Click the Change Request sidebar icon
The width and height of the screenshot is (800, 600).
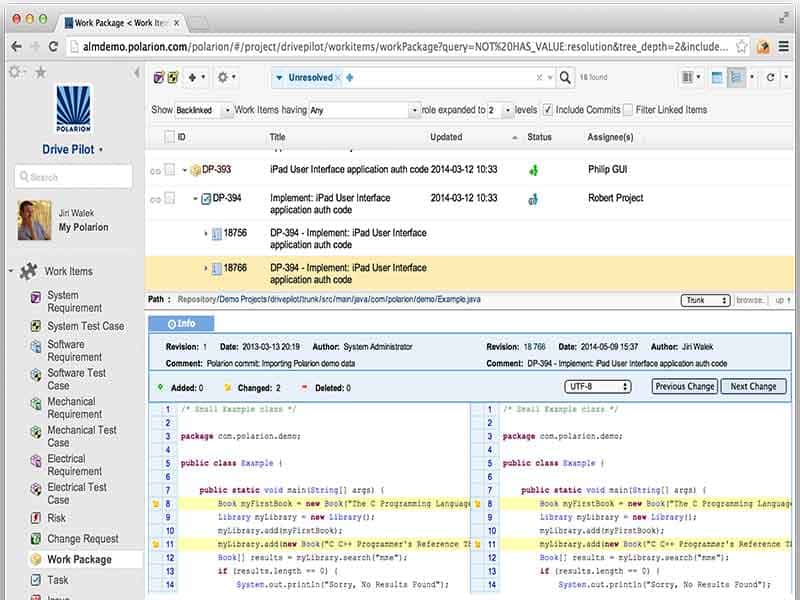[x=36, y=539]
